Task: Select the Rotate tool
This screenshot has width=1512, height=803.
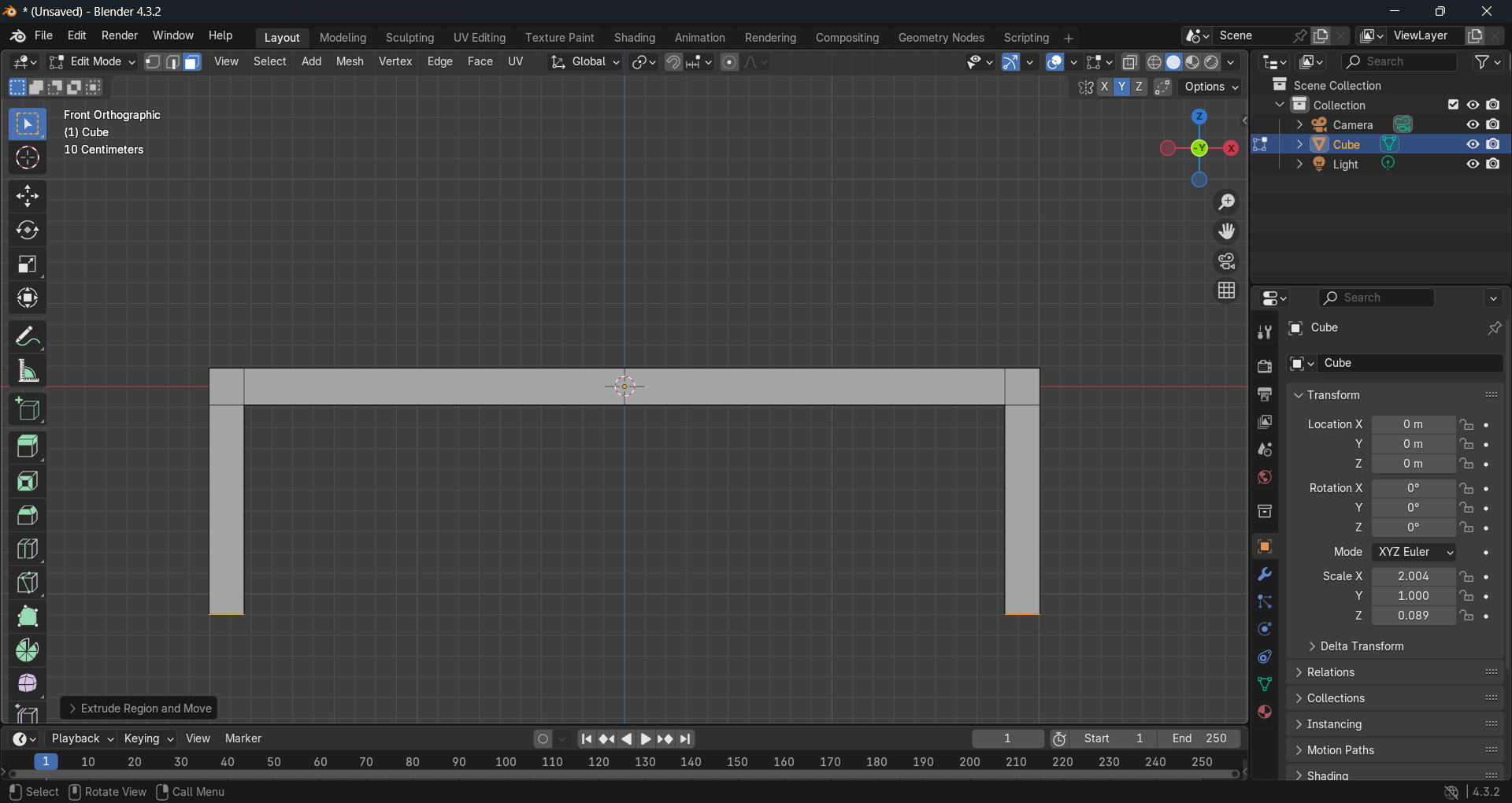Action: pyautogui.click(x=28, y=230)
